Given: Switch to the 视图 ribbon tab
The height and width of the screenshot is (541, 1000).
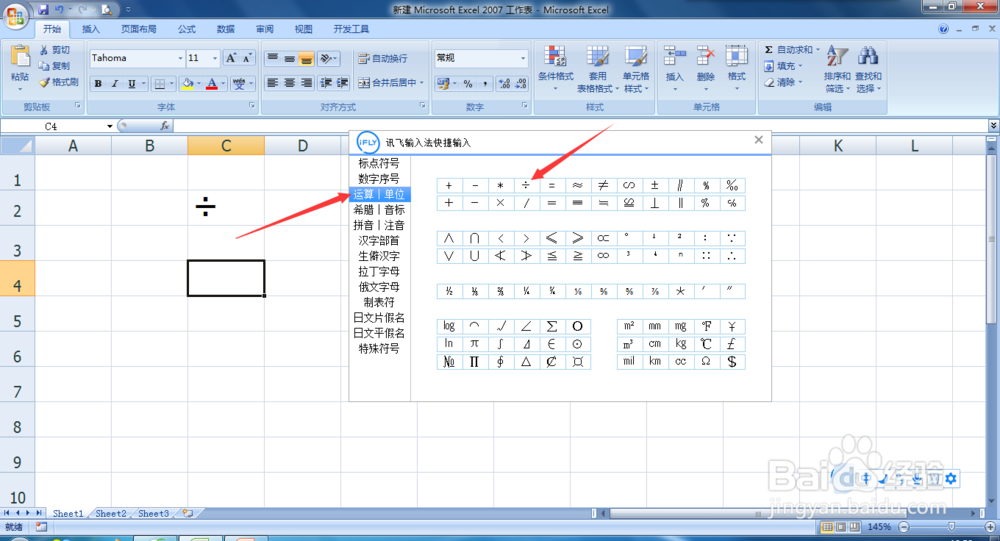Looking at the screenshot, I should click(x=304, y=29).
